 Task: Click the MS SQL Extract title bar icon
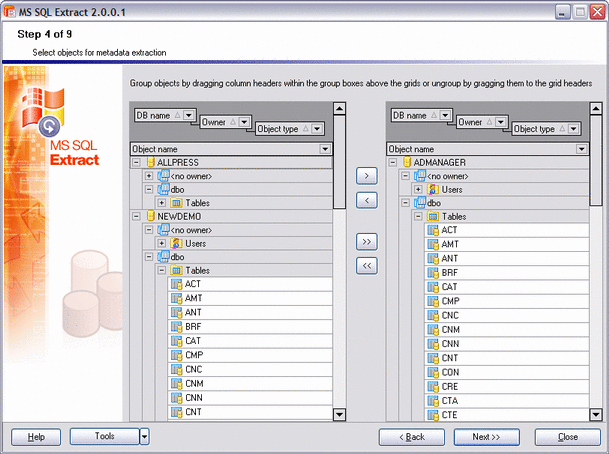9,12
